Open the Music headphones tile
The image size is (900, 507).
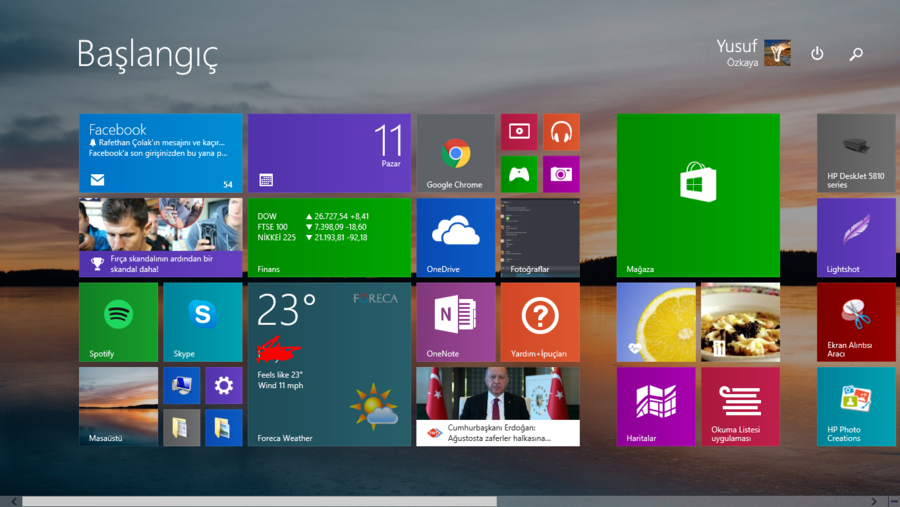click(x=561, y=131)
